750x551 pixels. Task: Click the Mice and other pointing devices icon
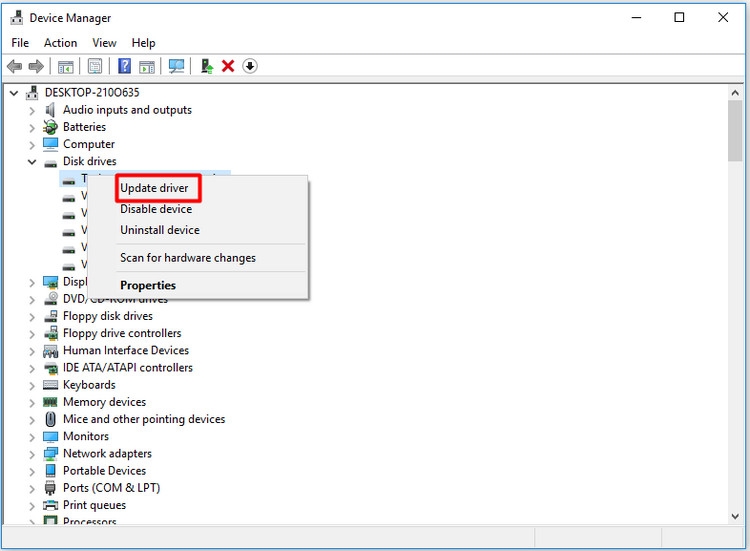click(50, 419)
